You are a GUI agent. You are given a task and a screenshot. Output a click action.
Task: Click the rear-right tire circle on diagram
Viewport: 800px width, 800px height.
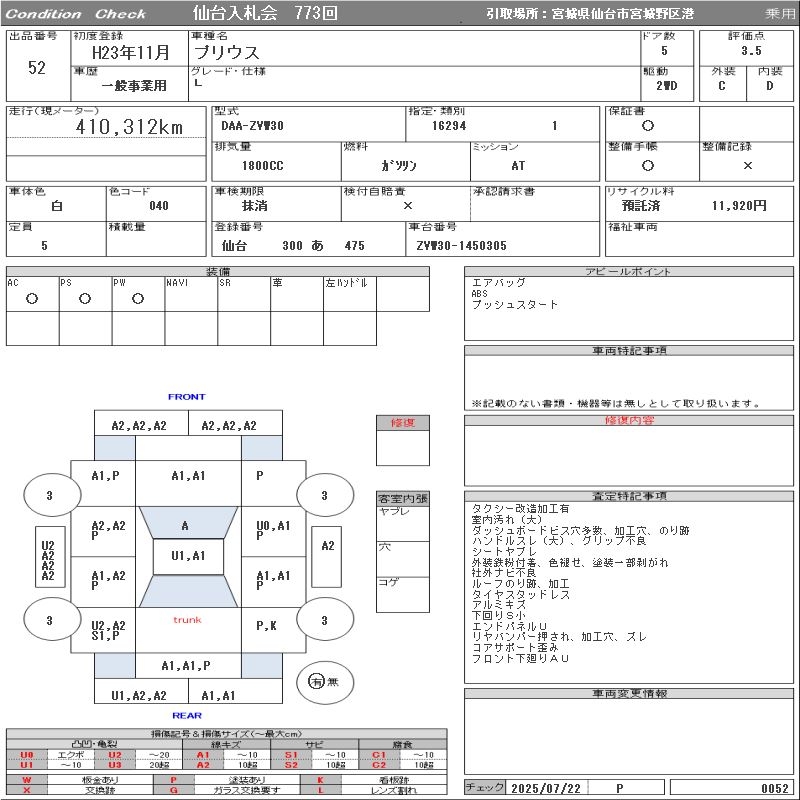click(324, 620)
